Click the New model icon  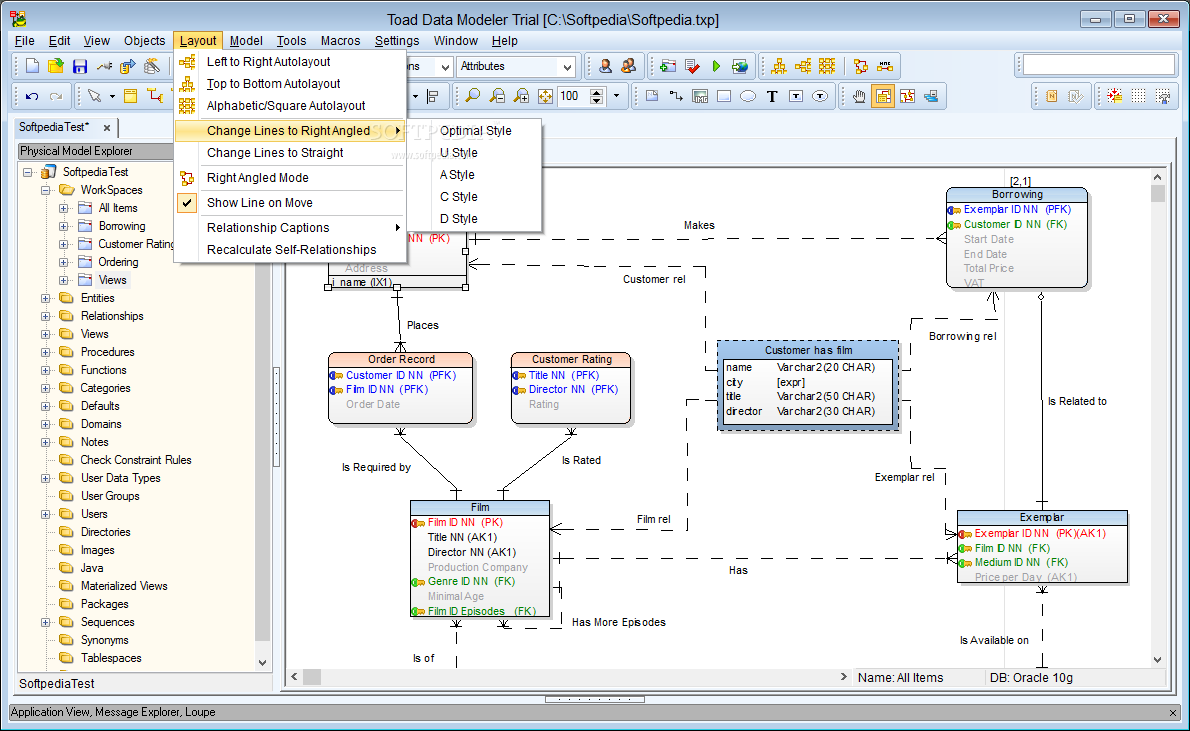tap(33, 66)
